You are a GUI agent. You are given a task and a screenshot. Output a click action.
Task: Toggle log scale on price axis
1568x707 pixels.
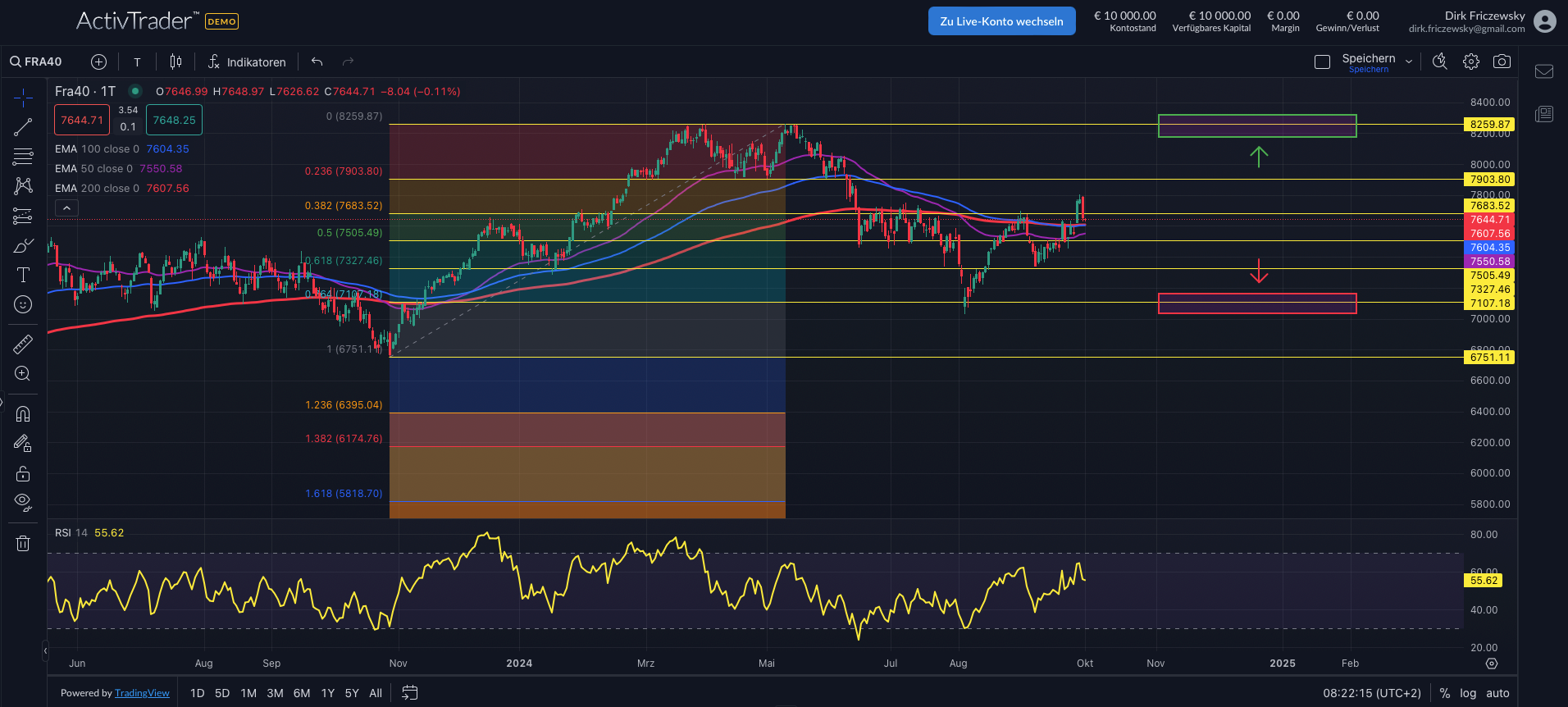pyautogui.click(x=1468, y=693)
